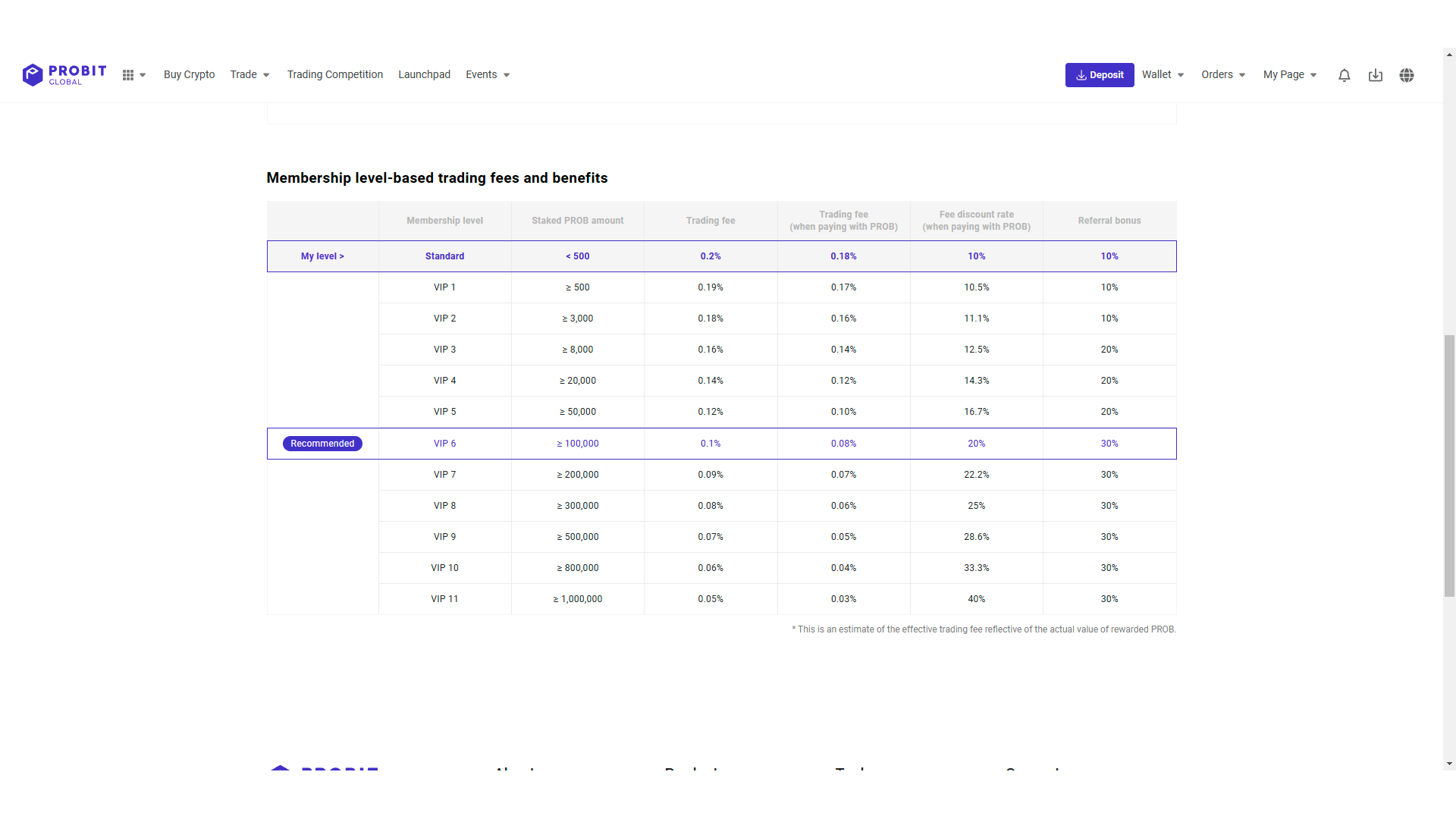This screenshot has height=819, width=1456.
Task: Click the scrollbar down arrow
Action: point(1449,764)
